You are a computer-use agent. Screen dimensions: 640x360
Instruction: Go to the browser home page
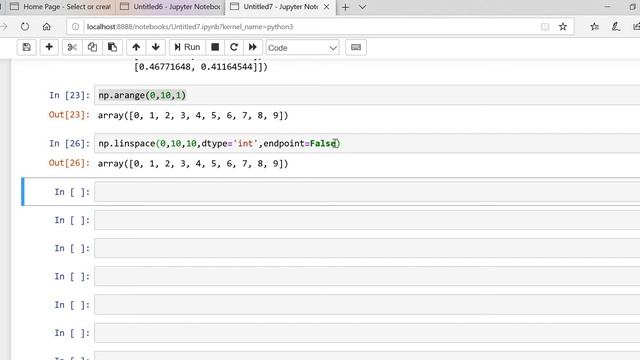pos(47,27)
